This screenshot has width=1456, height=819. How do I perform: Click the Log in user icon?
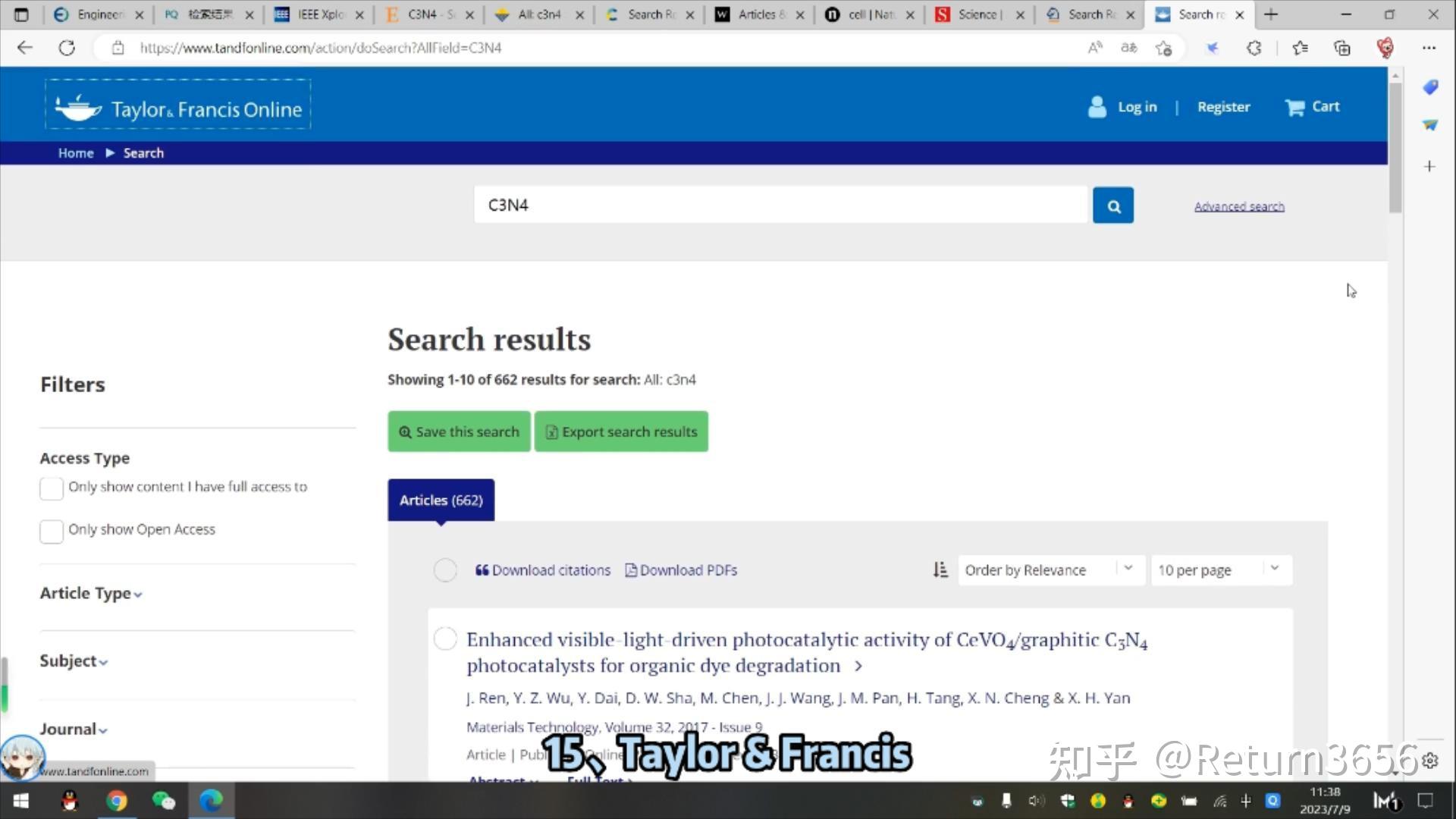click(1097, 107)
